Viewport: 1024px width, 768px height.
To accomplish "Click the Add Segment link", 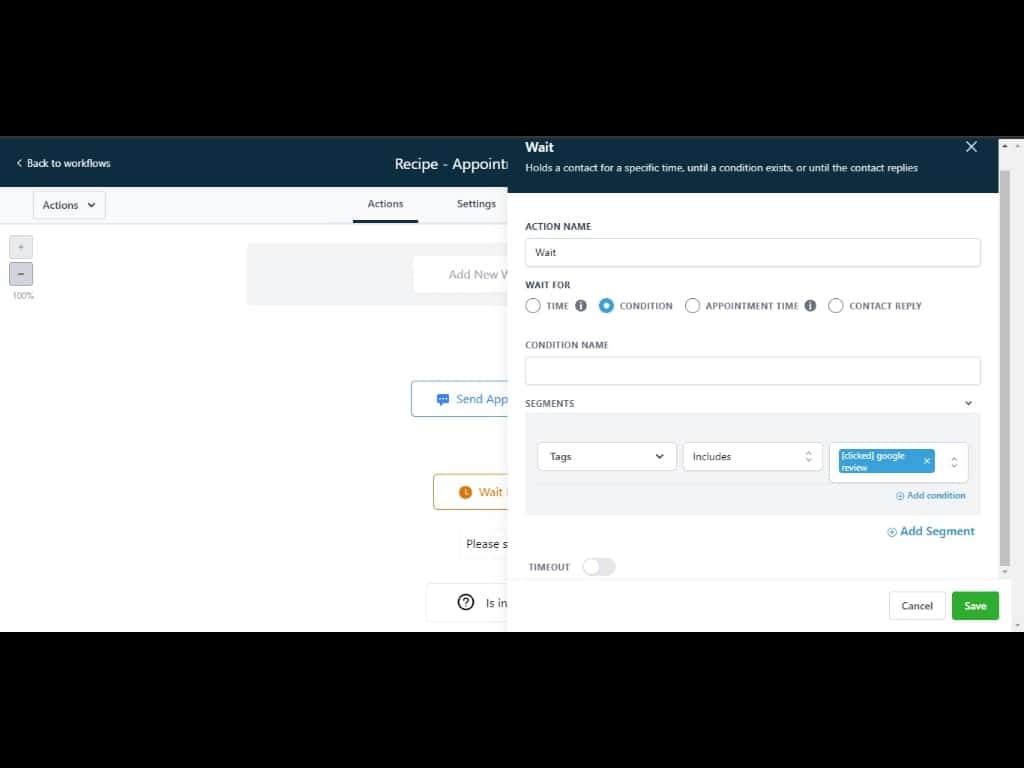I will [931, 532].
